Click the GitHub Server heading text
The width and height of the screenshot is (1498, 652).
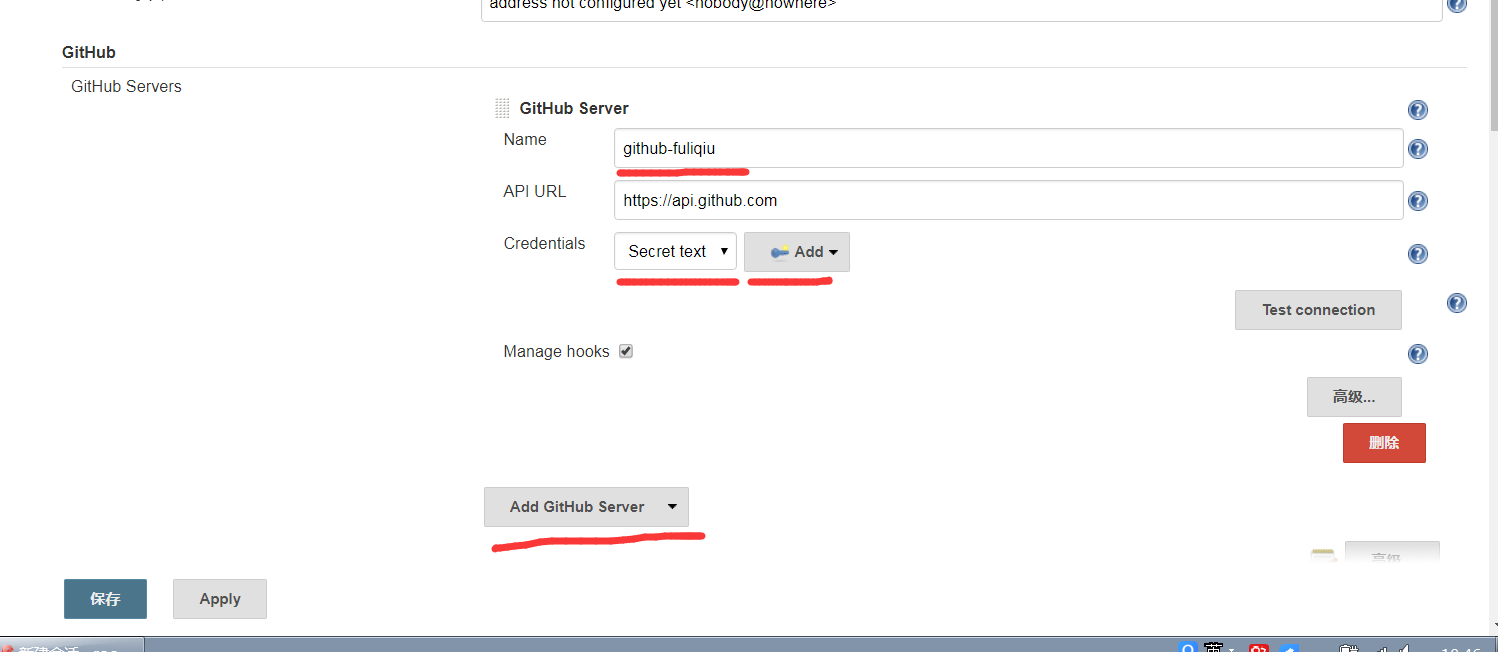click(x=574, y=108)
